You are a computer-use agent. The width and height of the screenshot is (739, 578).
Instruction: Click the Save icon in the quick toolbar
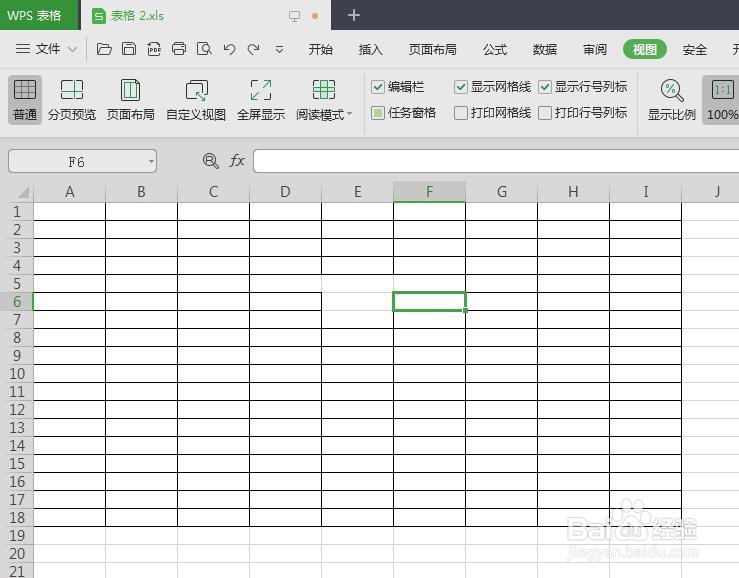pyautogui.click(x=129, y=49)
